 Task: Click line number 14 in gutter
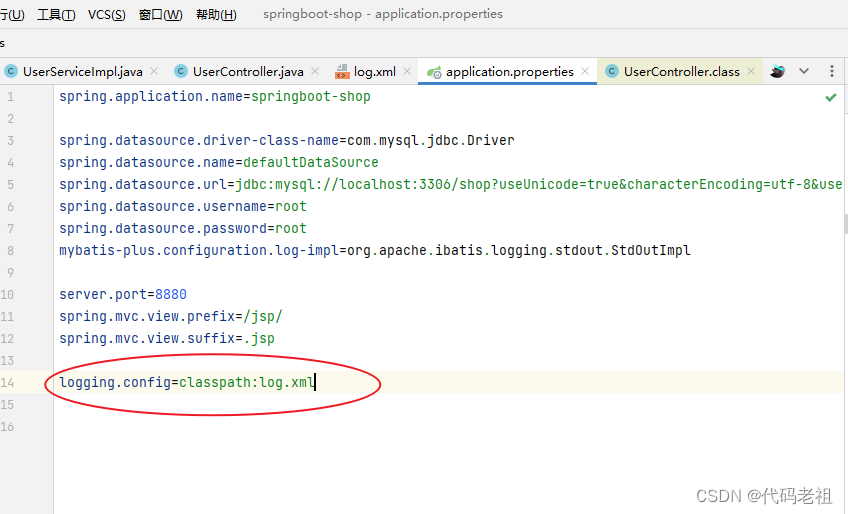7,383
